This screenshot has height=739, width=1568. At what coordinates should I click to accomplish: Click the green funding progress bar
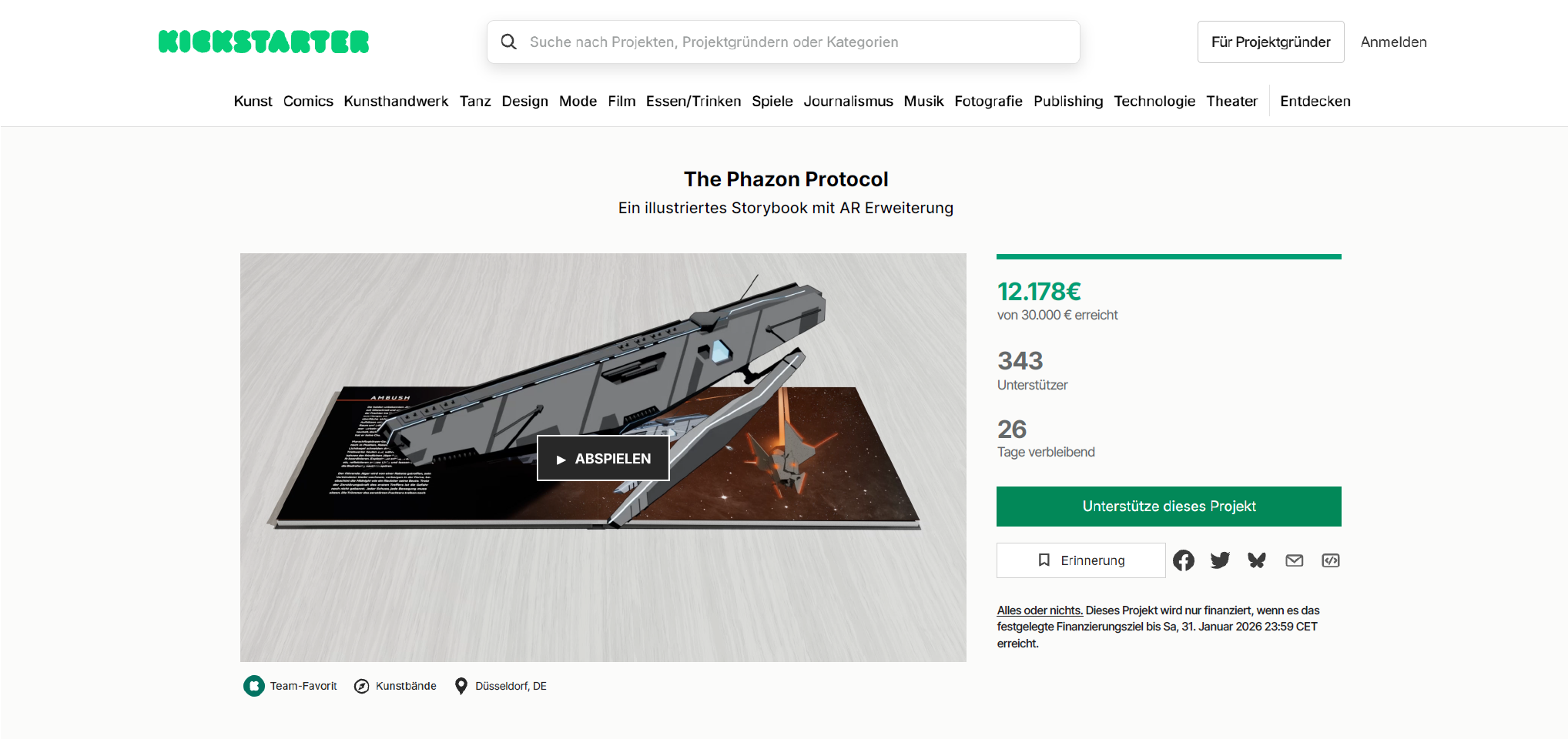(x=1169, y=256)
